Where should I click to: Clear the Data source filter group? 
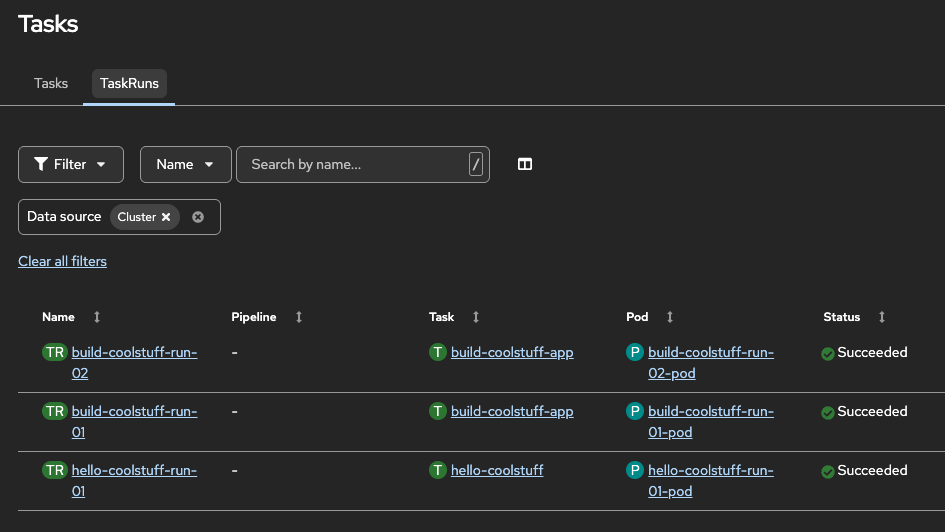pyautogui.click(x=198, y=217)
